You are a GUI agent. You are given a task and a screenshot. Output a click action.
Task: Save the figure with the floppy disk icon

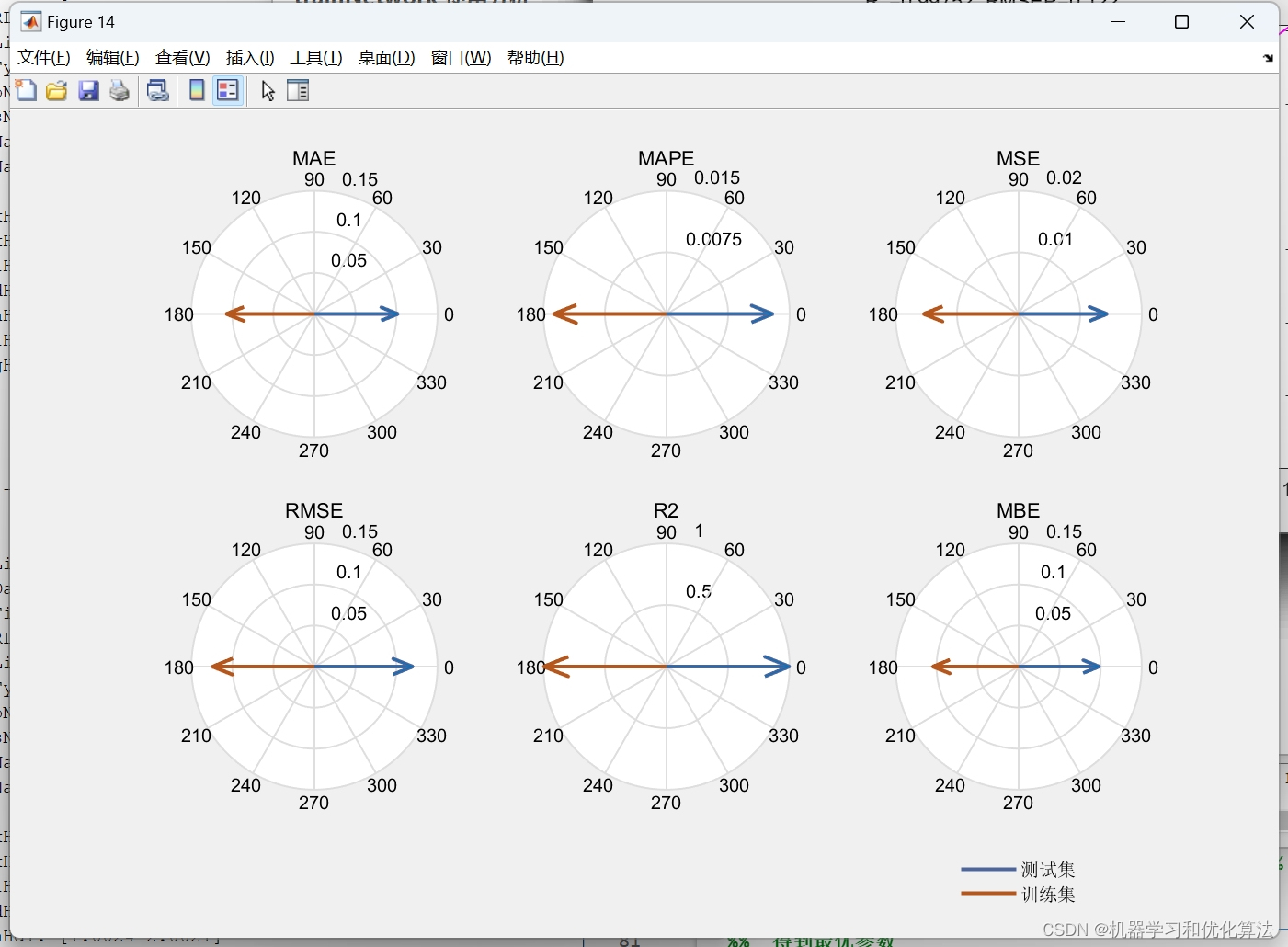[88, 90]
